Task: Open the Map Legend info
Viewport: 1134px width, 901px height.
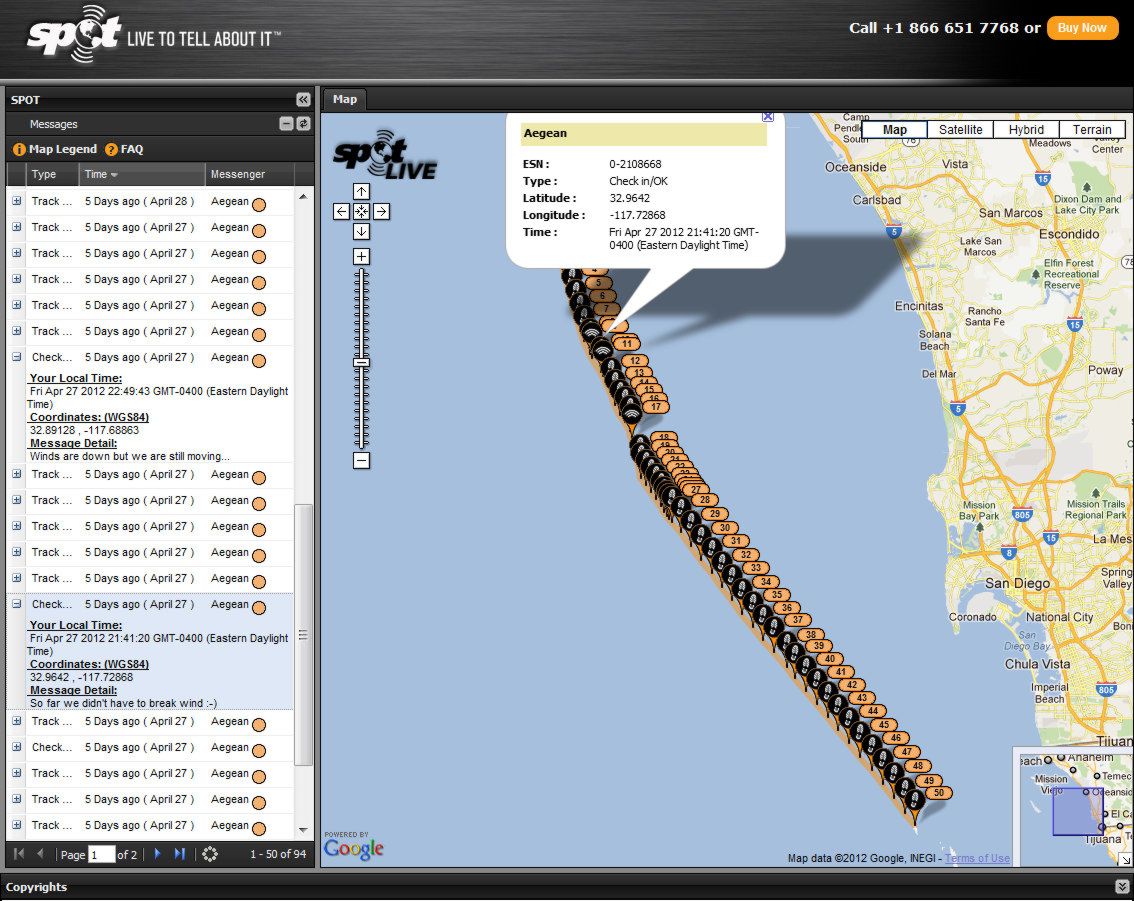Action: click(20, 150)
